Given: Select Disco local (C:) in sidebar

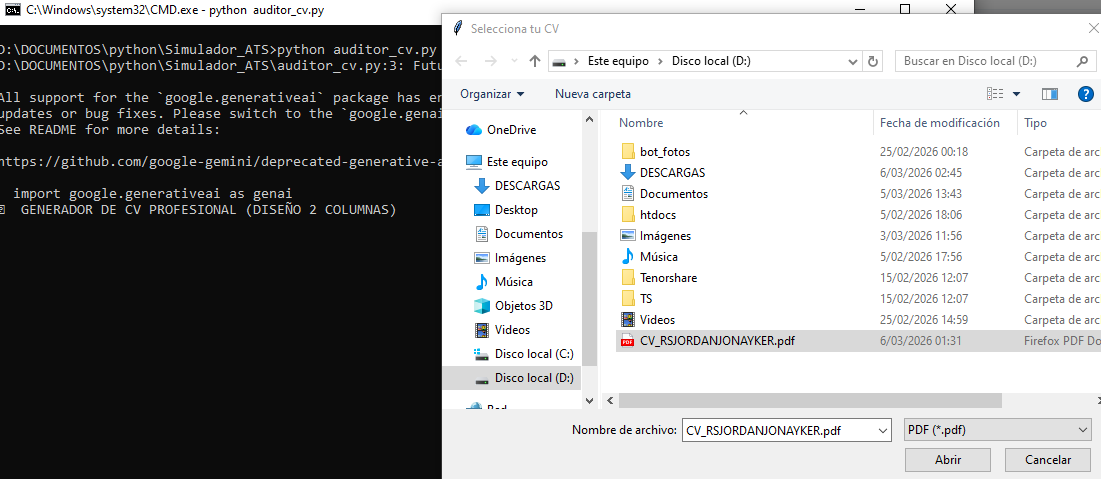Looking at the screenshot, I should pos(533,354).
